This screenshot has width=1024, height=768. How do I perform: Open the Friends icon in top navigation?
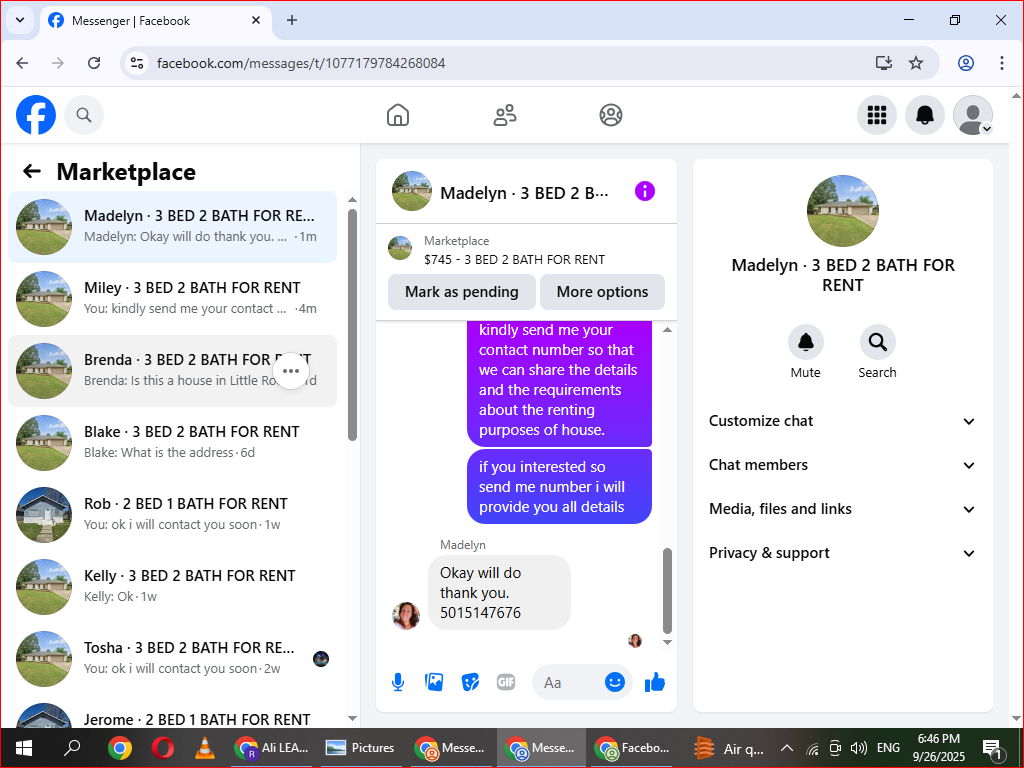click(504, 115)
